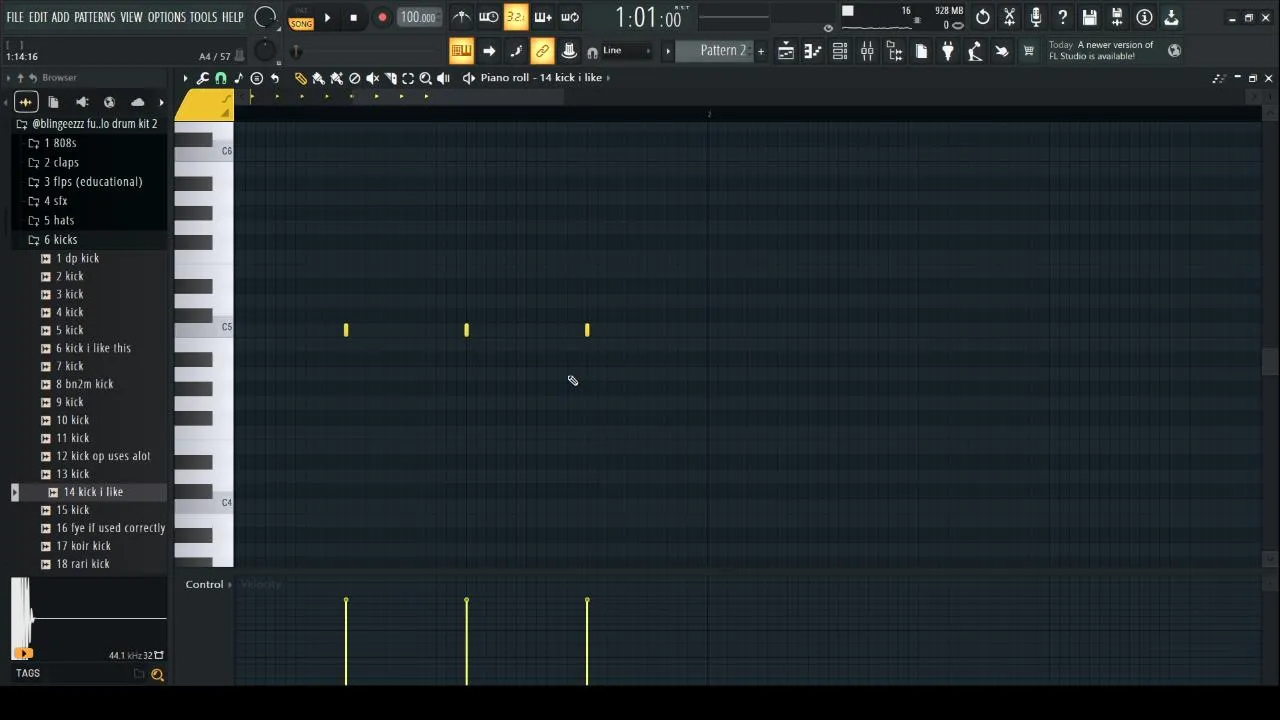Open the EDIT menu
This screenshot has width=1280, height=720.
pos(38,17)
